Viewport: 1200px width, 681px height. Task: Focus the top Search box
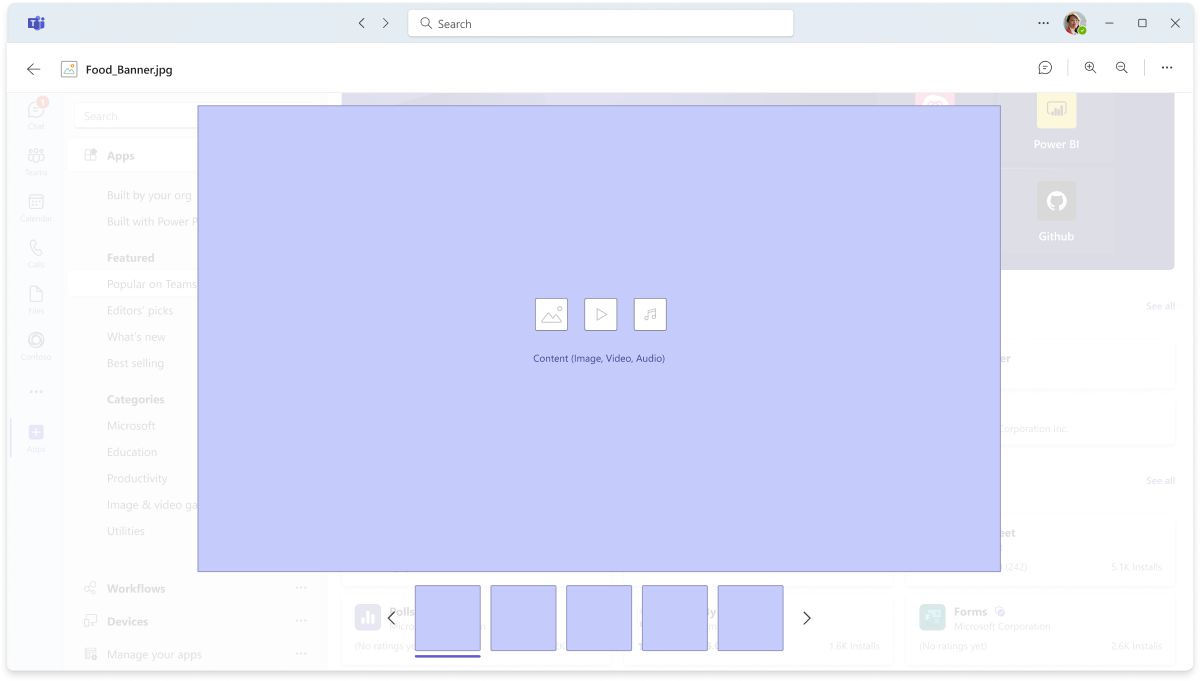(x=600, y=23)
